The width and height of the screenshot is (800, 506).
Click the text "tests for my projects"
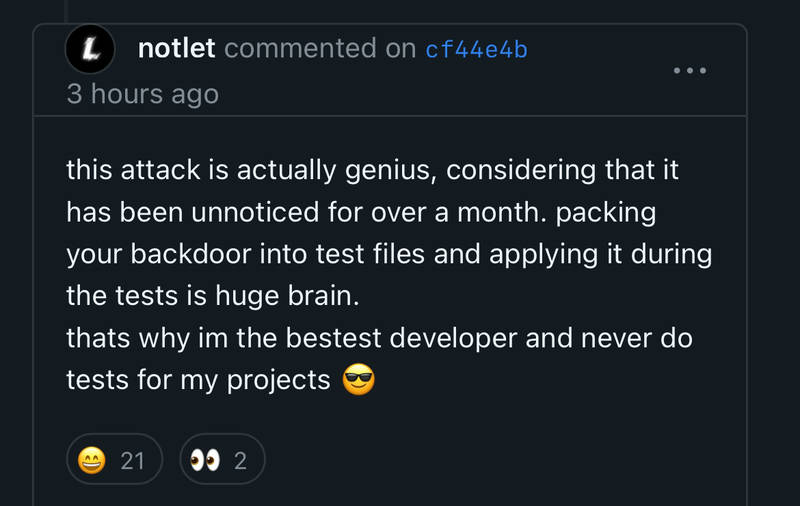[198, 381]
